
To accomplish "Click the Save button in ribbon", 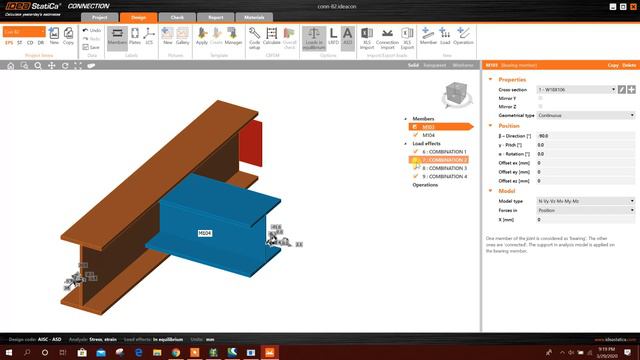I will click(x=91, y=47).
